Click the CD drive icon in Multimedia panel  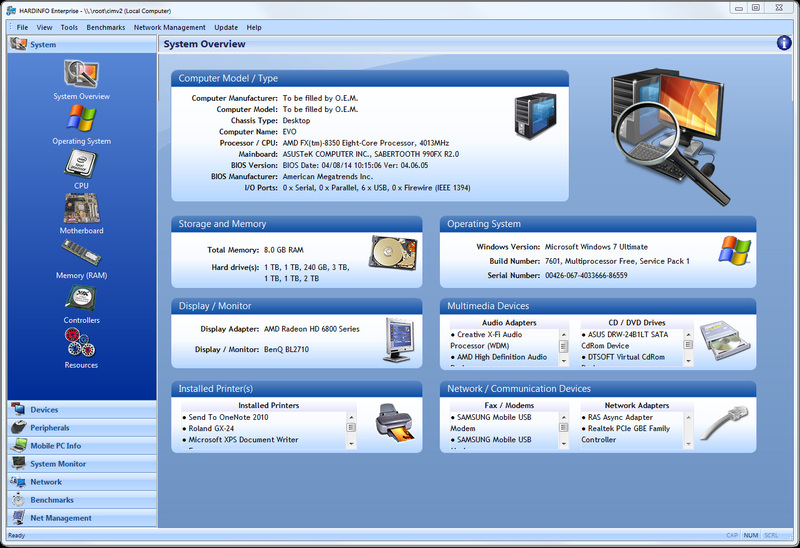pos(724,340)
